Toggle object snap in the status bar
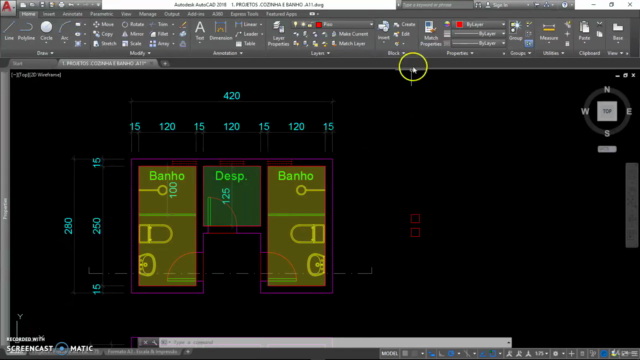Image resolution: width=640 pixels, height=360 pixels. pos(493,353)
